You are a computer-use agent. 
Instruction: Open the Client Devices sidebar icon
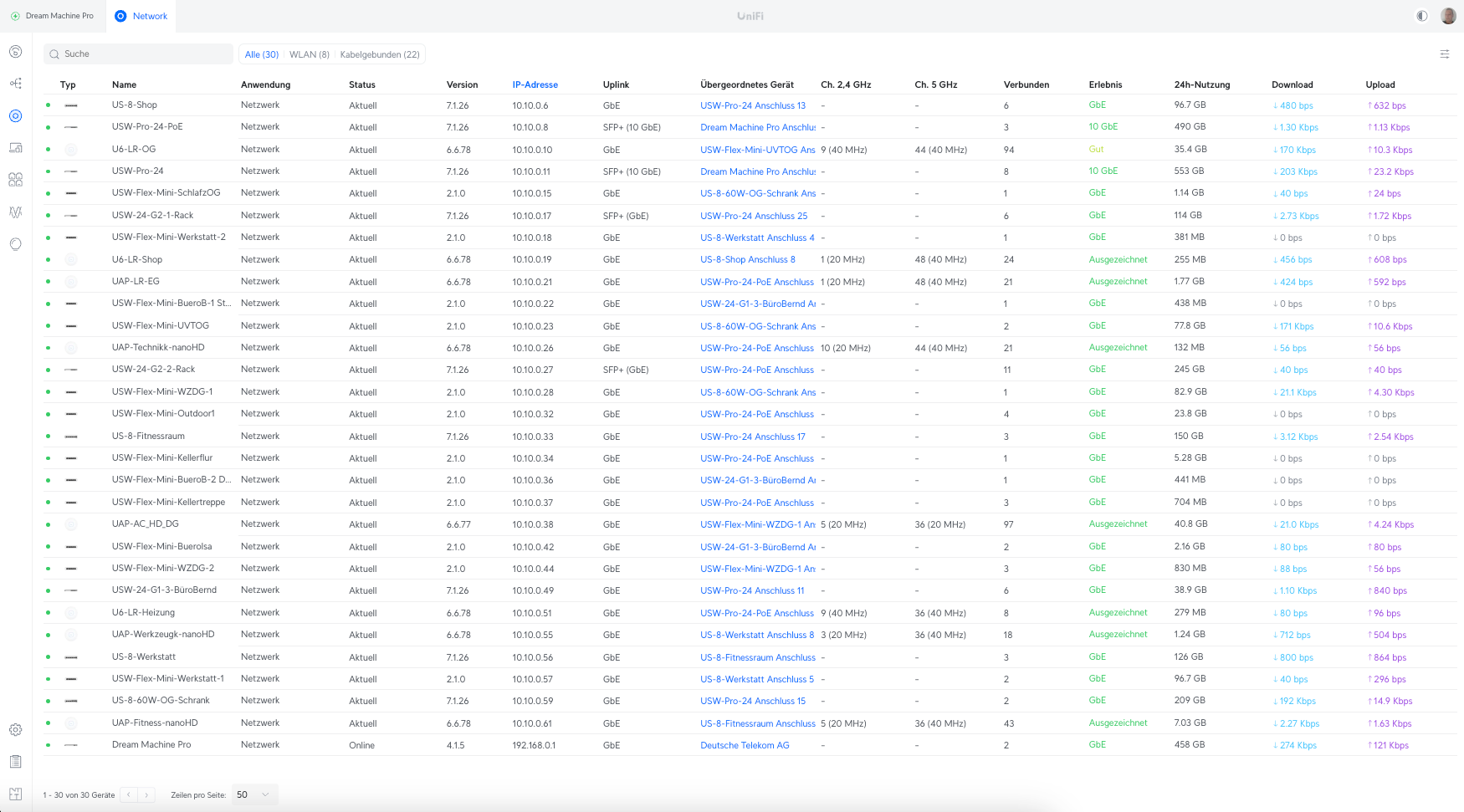tap(15, 148)
